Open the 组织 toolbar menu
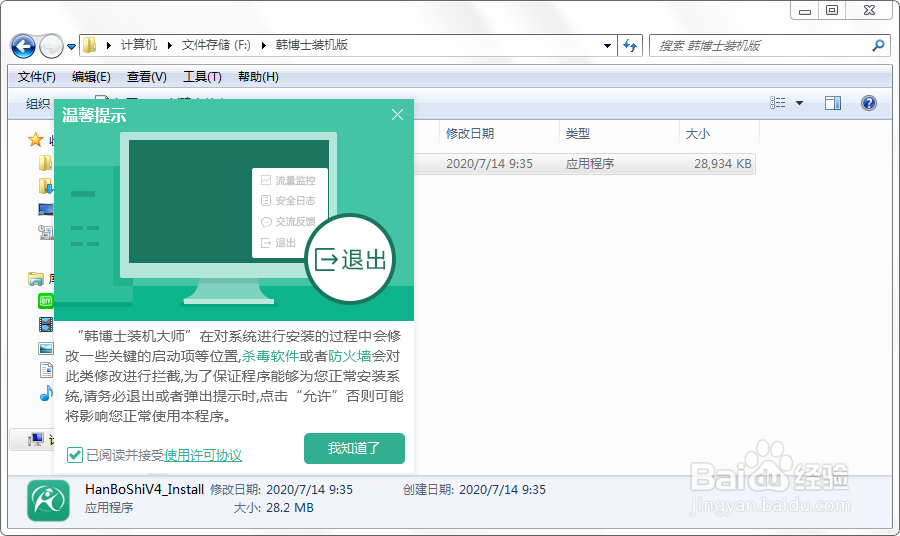The width and height of the screenshot is (900, 536). [38, 103]
